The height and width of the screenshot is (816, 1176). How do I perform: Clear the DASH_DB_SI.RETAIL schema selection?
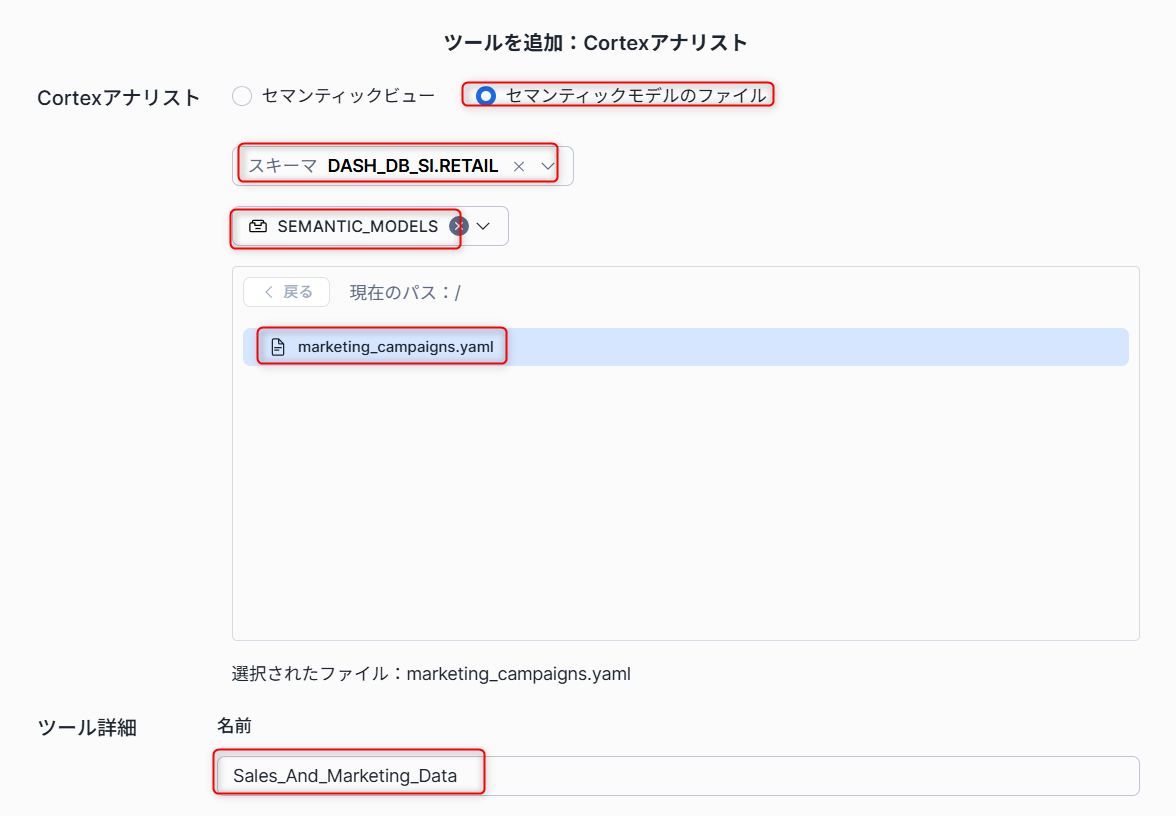pyautogui.click(x=518, y=167)
